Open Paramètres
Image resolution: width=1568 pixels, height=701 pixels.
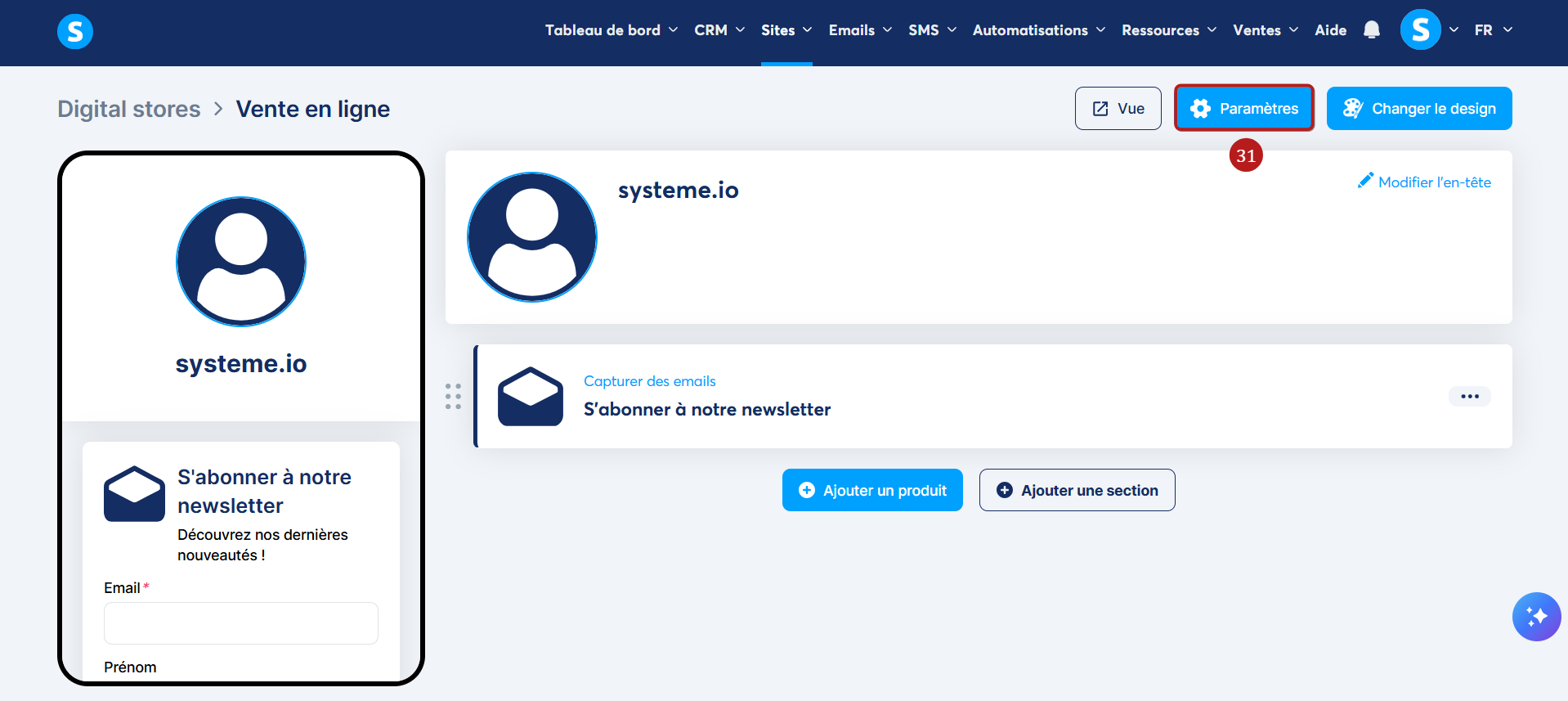1244,108
